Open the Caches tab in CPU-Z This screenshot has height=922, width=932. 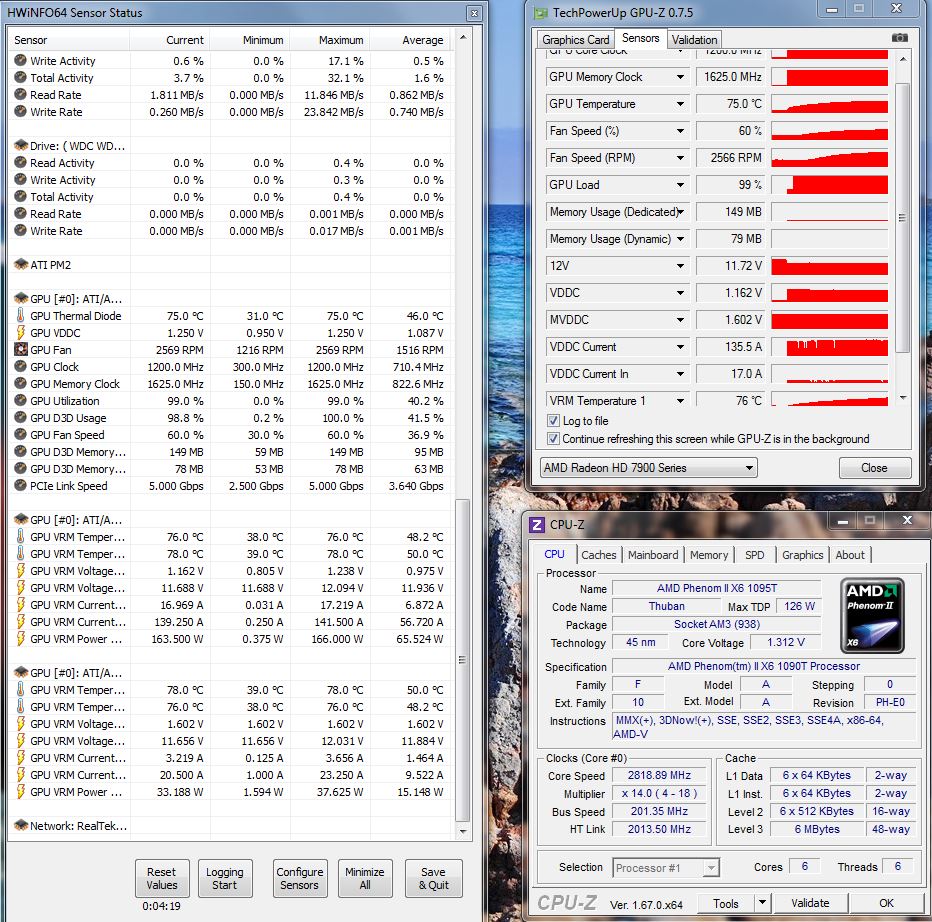pos(599,555)
